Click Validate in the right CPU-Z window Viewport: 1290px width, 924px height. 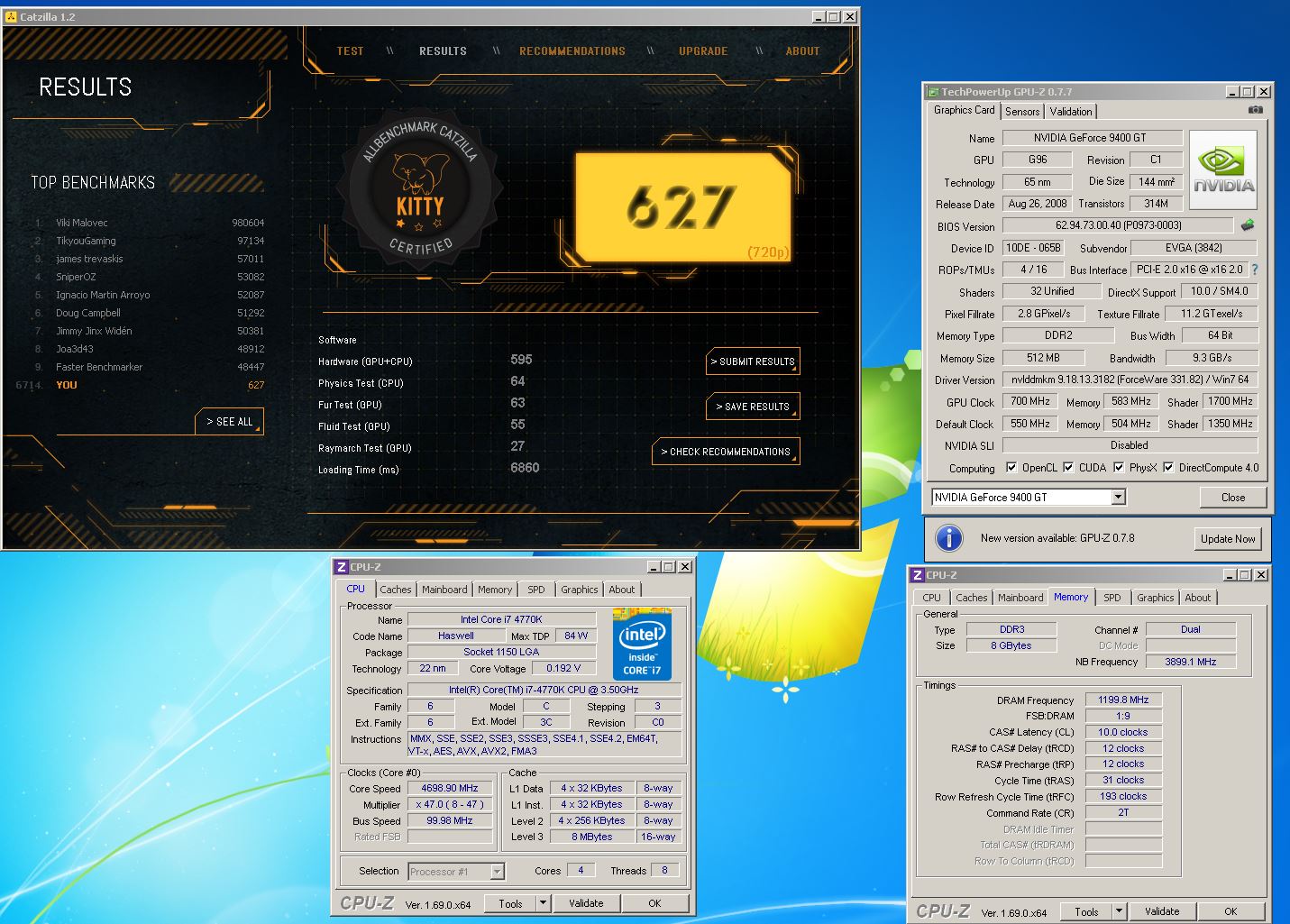pos(1162,911)
